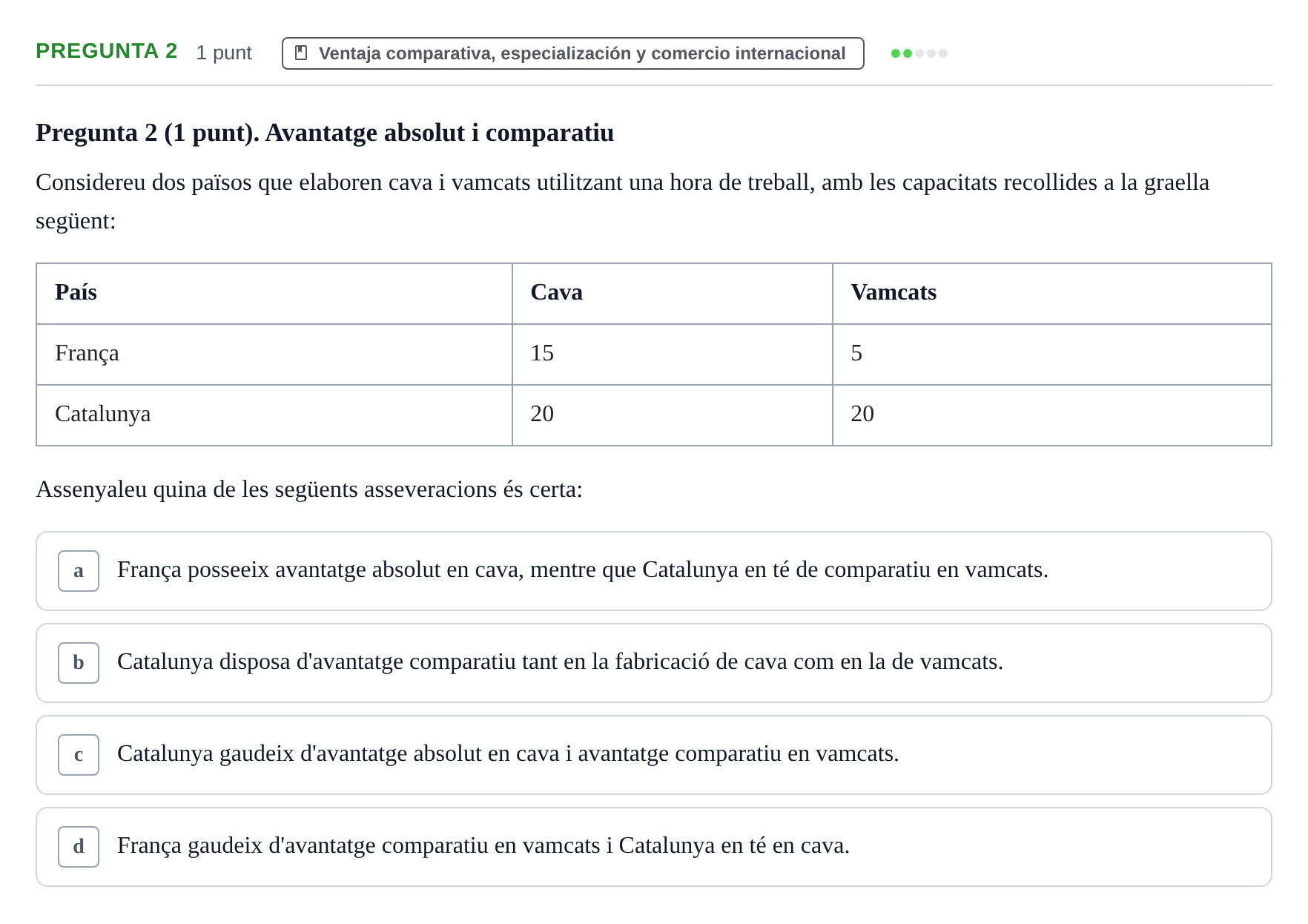Viewport: 1308px width, 924px height.
Task: Click França's Vamcats value 5
Action: coord(856,353)
